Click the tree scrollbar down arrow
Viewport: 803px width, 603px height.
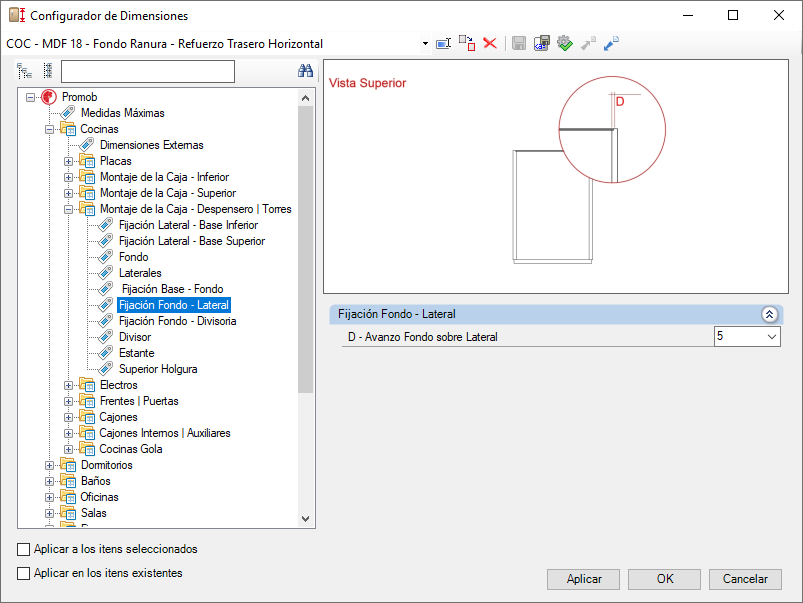tap(306, 518)
